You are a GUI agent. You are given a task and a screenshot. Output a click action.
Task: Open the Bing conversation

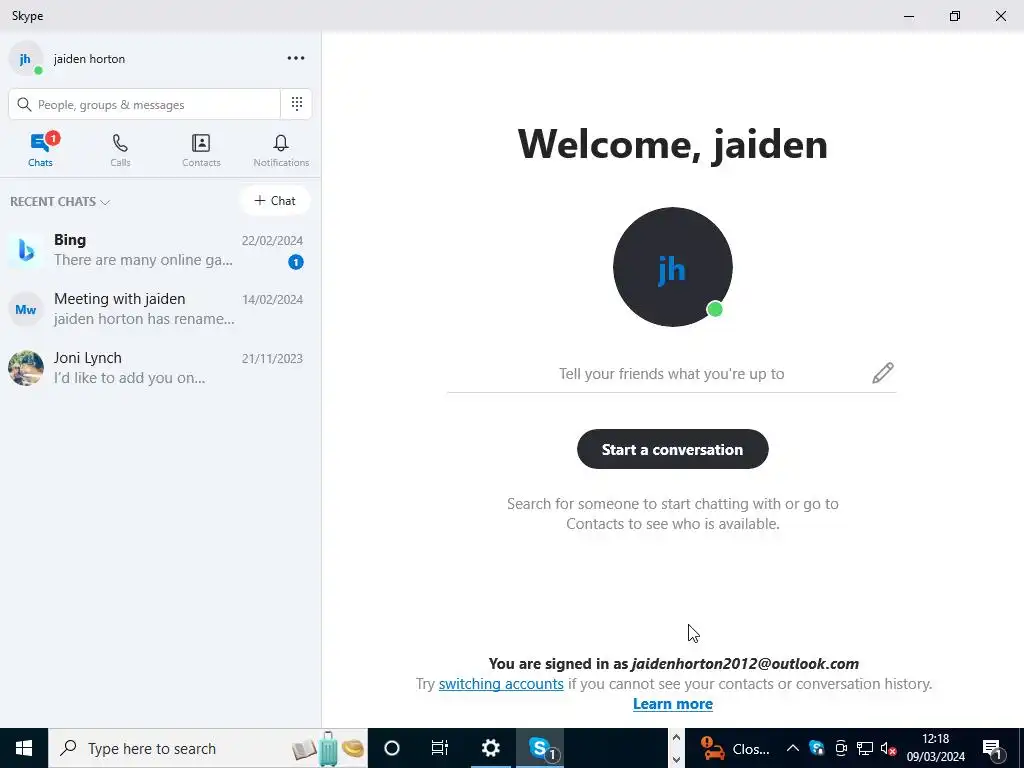click(160, 250)
